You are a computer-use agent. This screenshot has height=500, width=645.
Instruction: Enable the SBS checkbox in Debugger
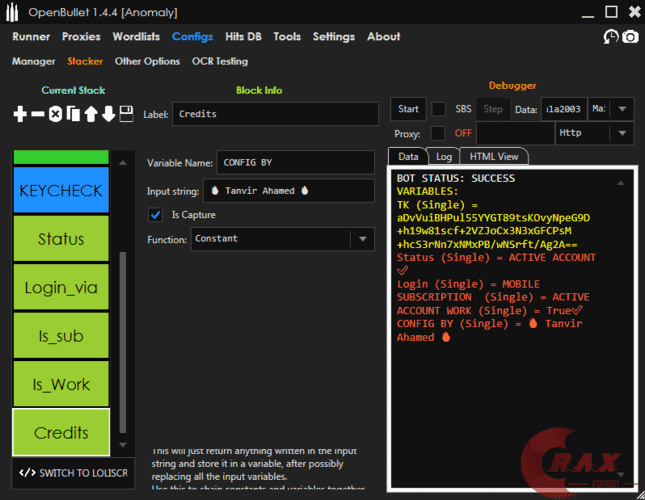(438, 108)
